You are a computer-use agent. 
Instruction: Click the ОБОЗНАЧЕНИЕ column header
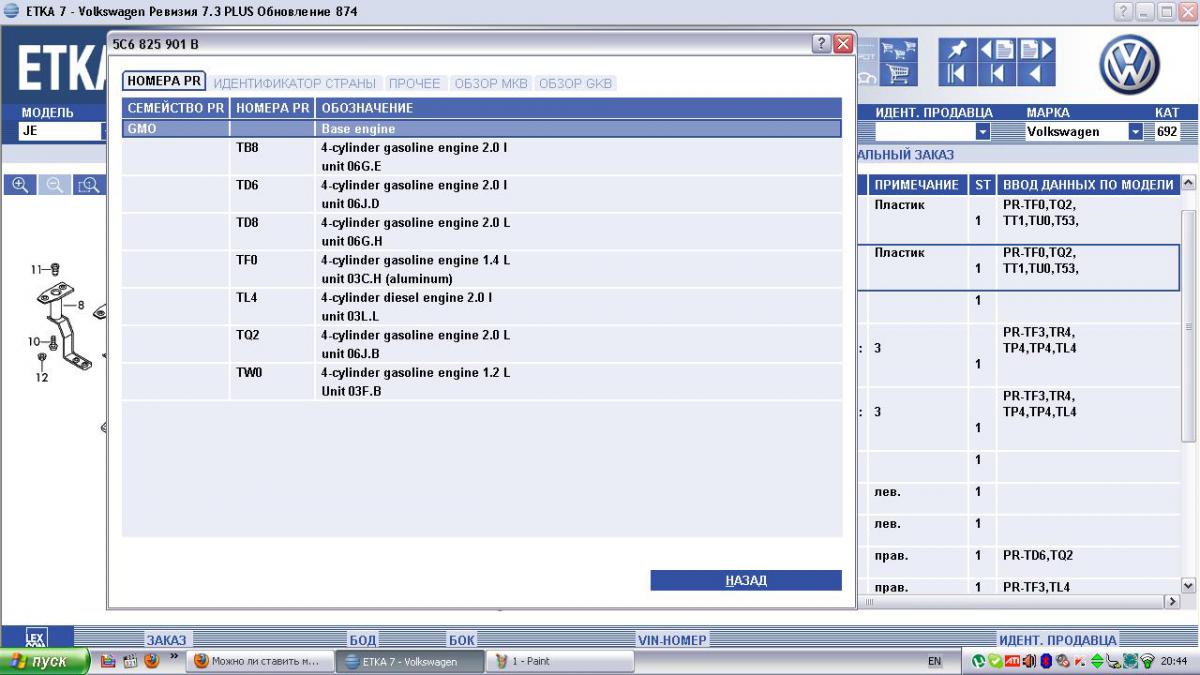click(x=578, y=108)
